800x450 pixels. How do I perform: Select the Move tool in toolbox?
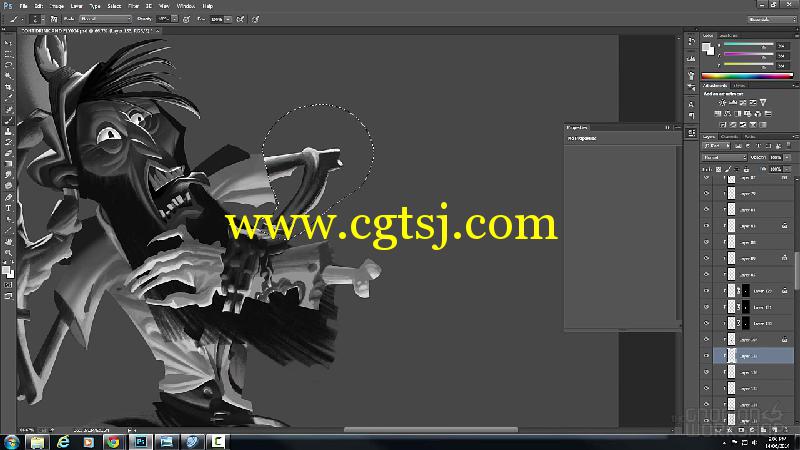[8, 43]
